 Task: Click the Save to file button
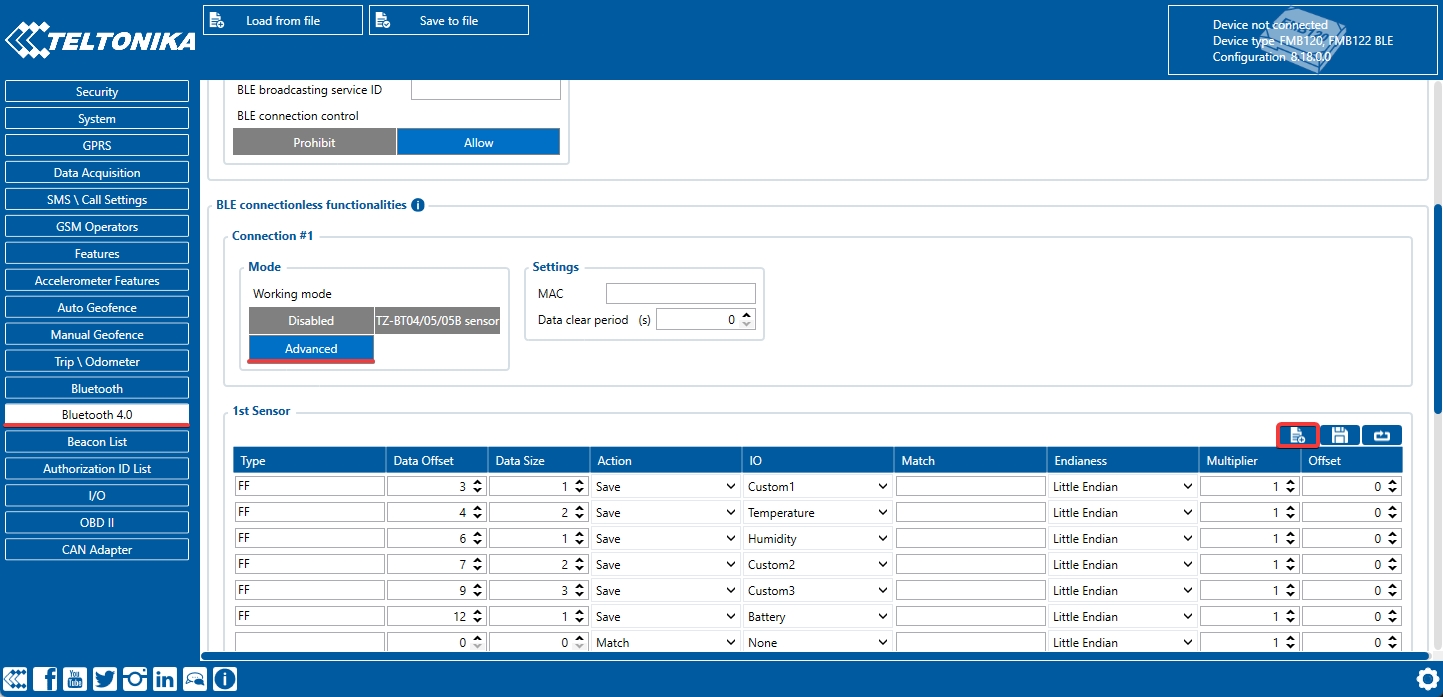pos(449,21)
